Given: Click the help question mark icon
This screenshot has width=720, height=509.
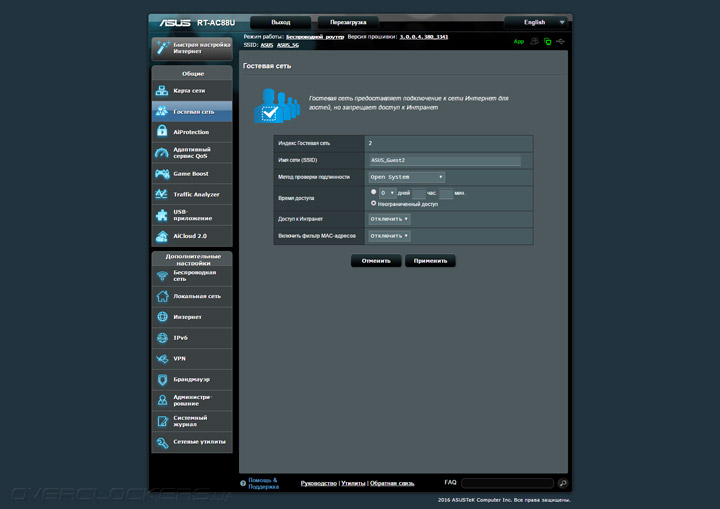Looking at the screenshot, I should pos(243,483).
